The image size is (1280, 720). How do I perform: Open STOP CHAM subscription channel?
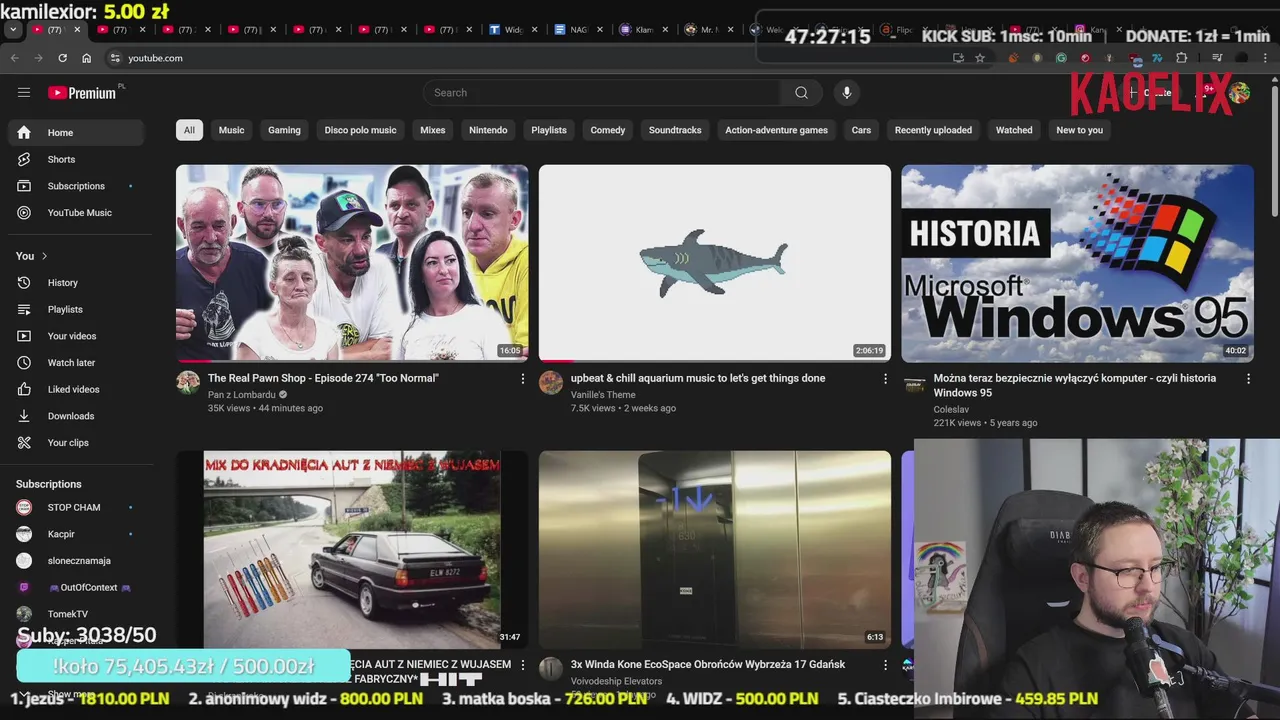(76, 507)
